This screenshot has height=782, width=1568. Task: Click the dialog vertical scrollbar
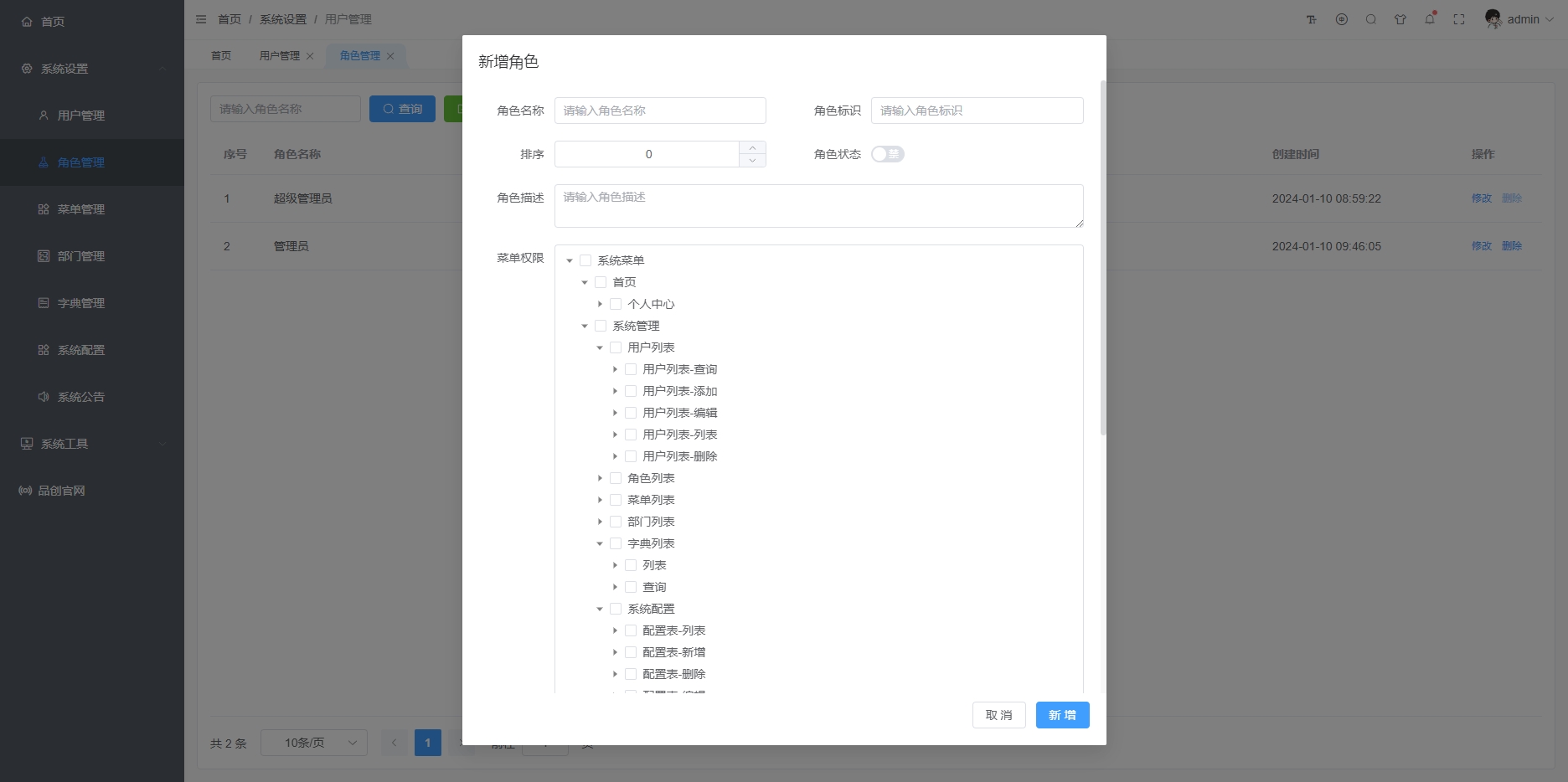(1103, 258)
